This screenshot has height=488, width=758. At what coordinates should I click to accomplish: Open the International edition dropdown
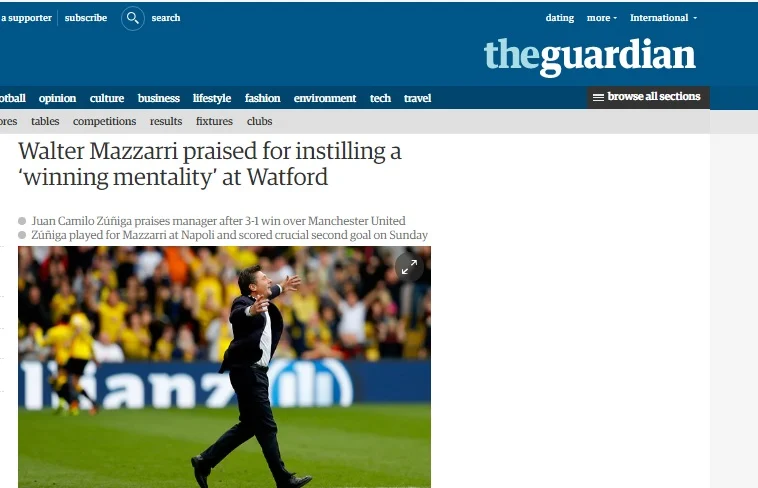pos(663,18)
